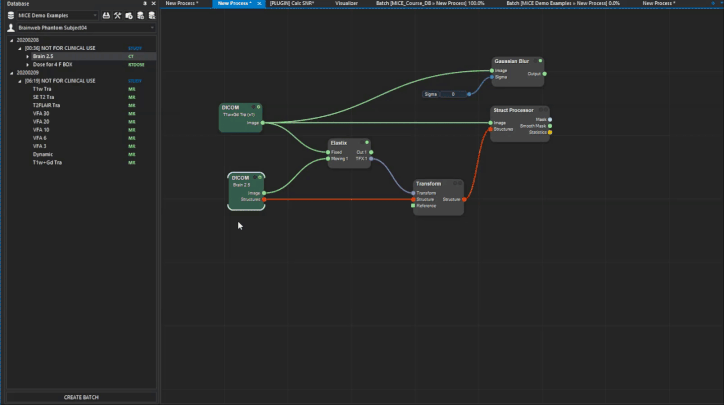Image resolution: width=724 pixels, height=405 pixels.
Task: Click the Struct Processor Structures input port
Action: tap(490, 129)
